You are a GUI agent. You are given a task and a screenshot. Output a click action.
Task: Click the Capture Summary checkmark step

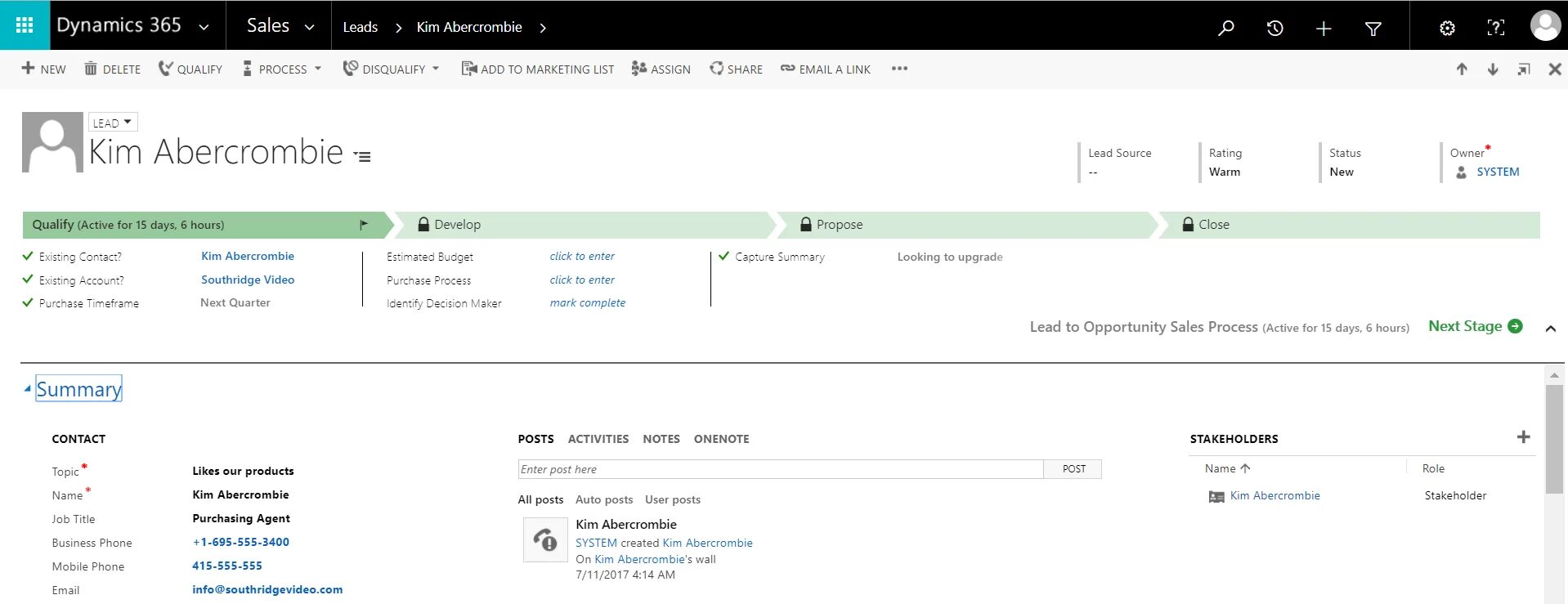click(x=724, y=256)
